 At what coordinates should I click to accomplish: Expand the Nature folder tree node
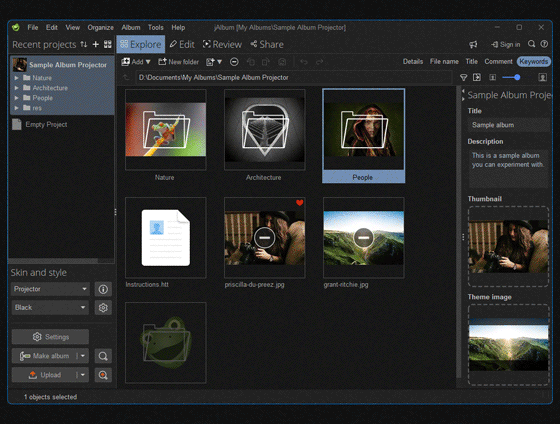[16, 78]
